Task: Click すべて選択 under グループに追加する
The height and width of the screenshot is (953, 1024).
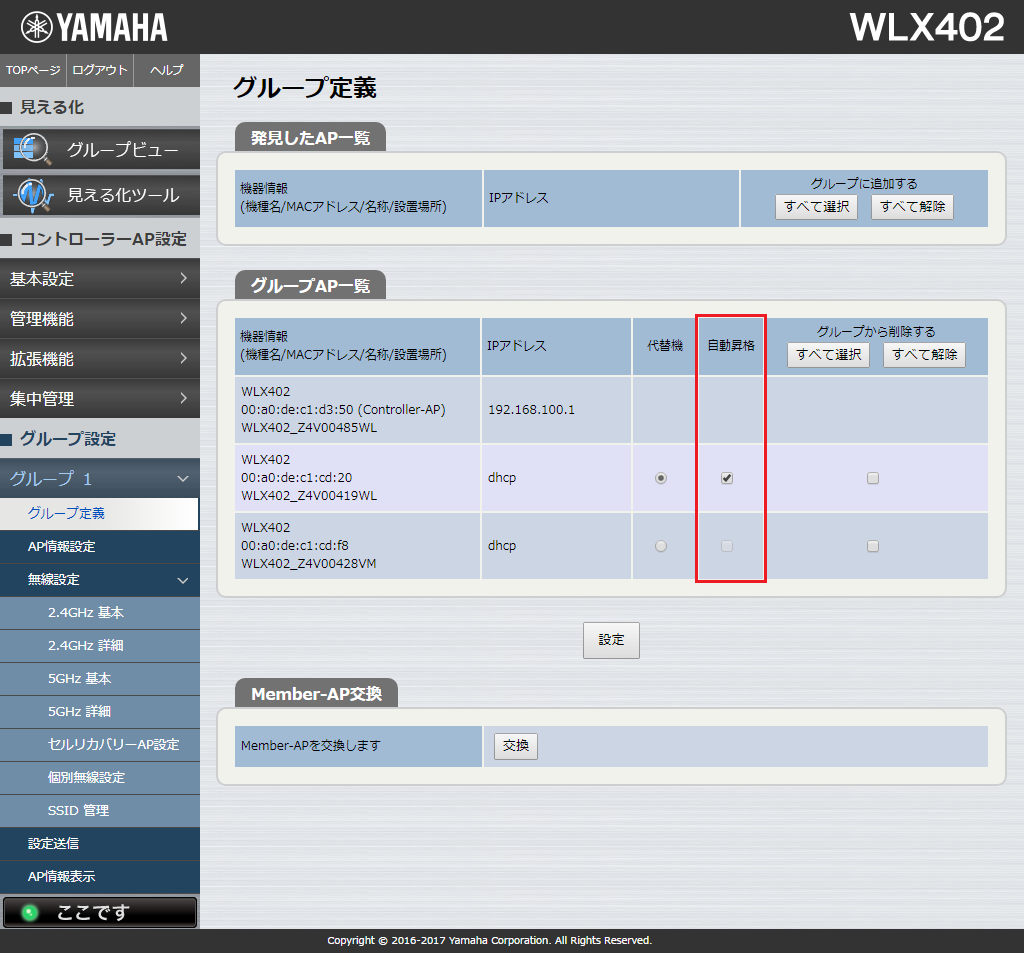Action: pyautogui.click(x=816, y=207)
